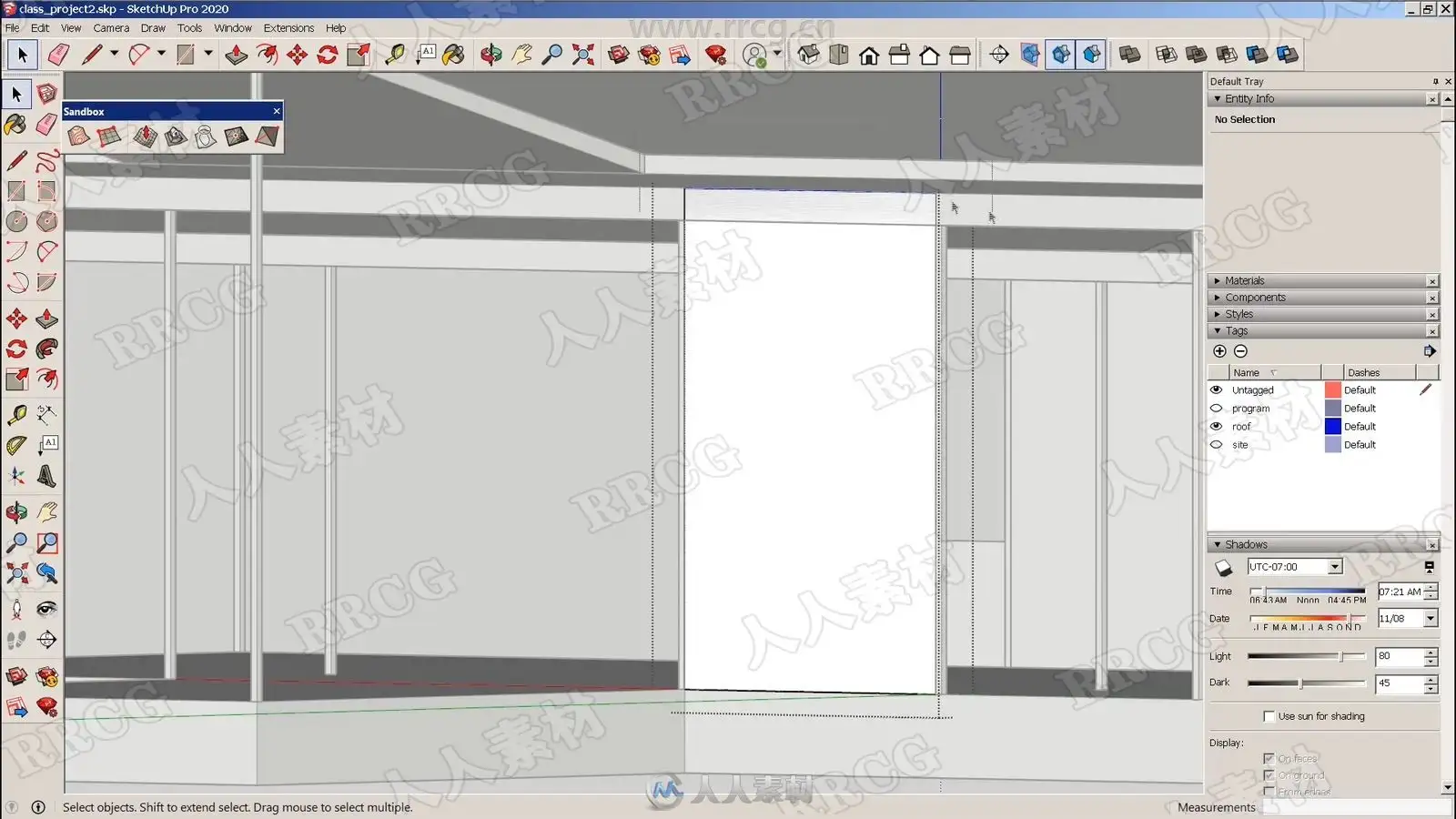Open the arc tool dropdown arrow
The width and height of the screenshot is (1456, 819).
tap(161, 53)
